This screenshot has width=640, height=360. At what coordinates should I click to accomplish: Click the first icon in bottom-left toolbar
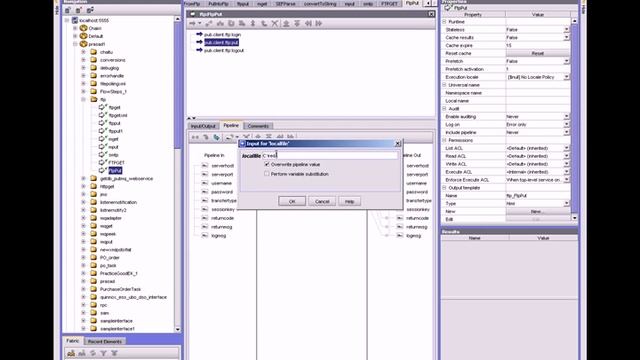(71, 353)
